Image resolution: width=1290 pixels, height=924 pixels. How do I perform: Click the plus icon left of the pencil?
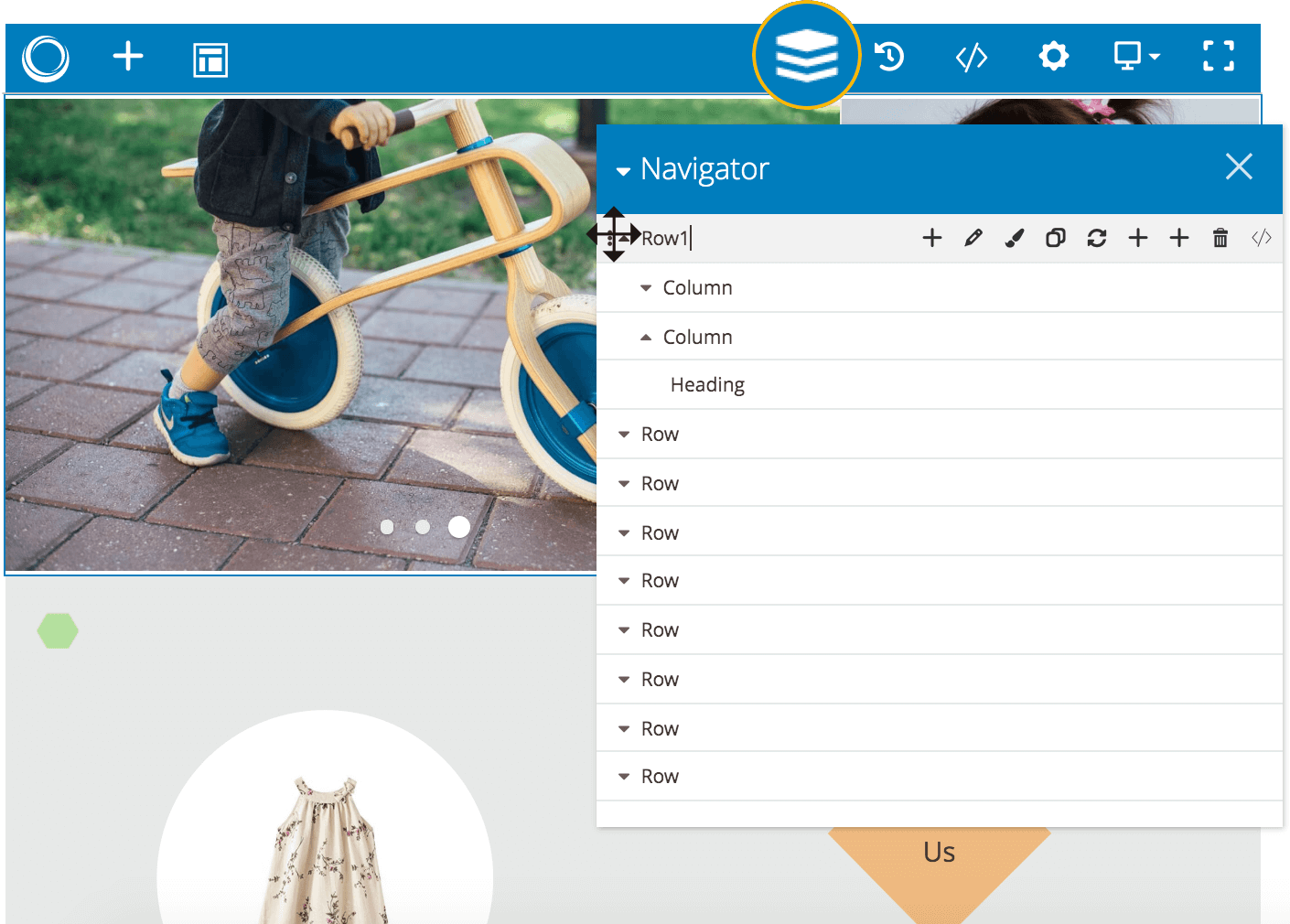tap(932, 239)
